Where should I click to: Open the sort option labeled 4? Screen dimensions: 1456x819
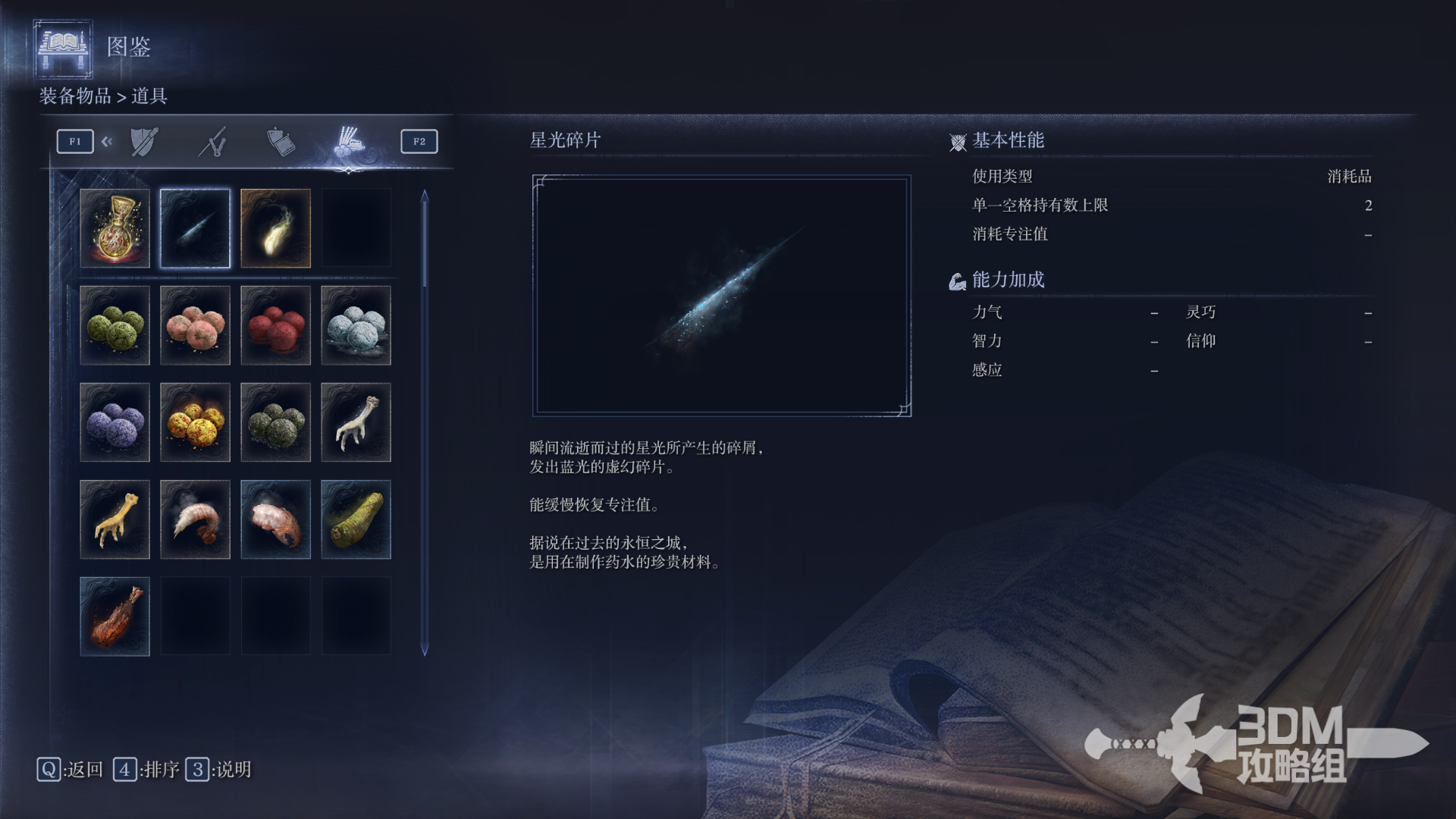[x=146, y=770]
